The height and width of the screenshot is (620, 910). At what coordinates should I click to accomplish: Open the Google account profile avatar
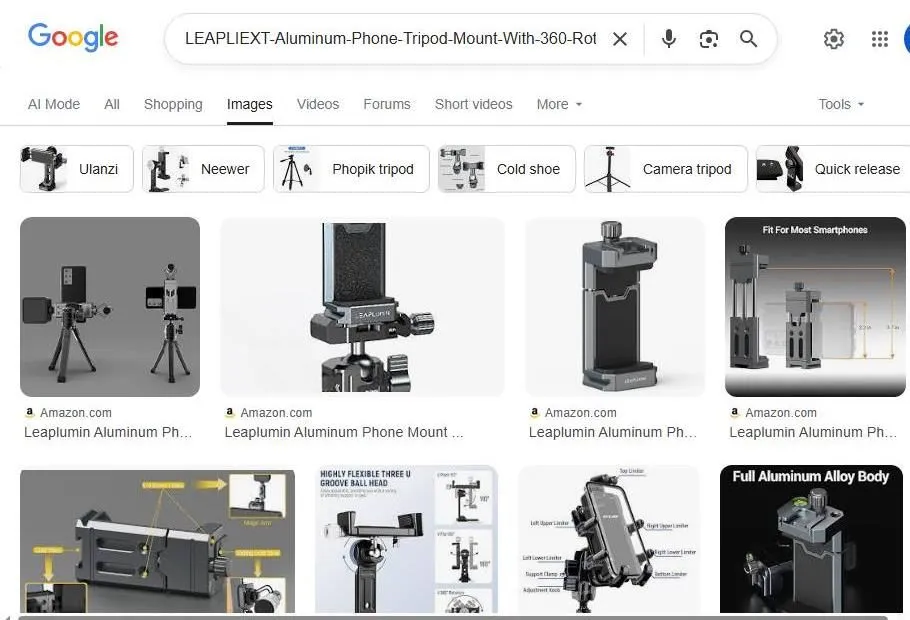click(905, 39)
